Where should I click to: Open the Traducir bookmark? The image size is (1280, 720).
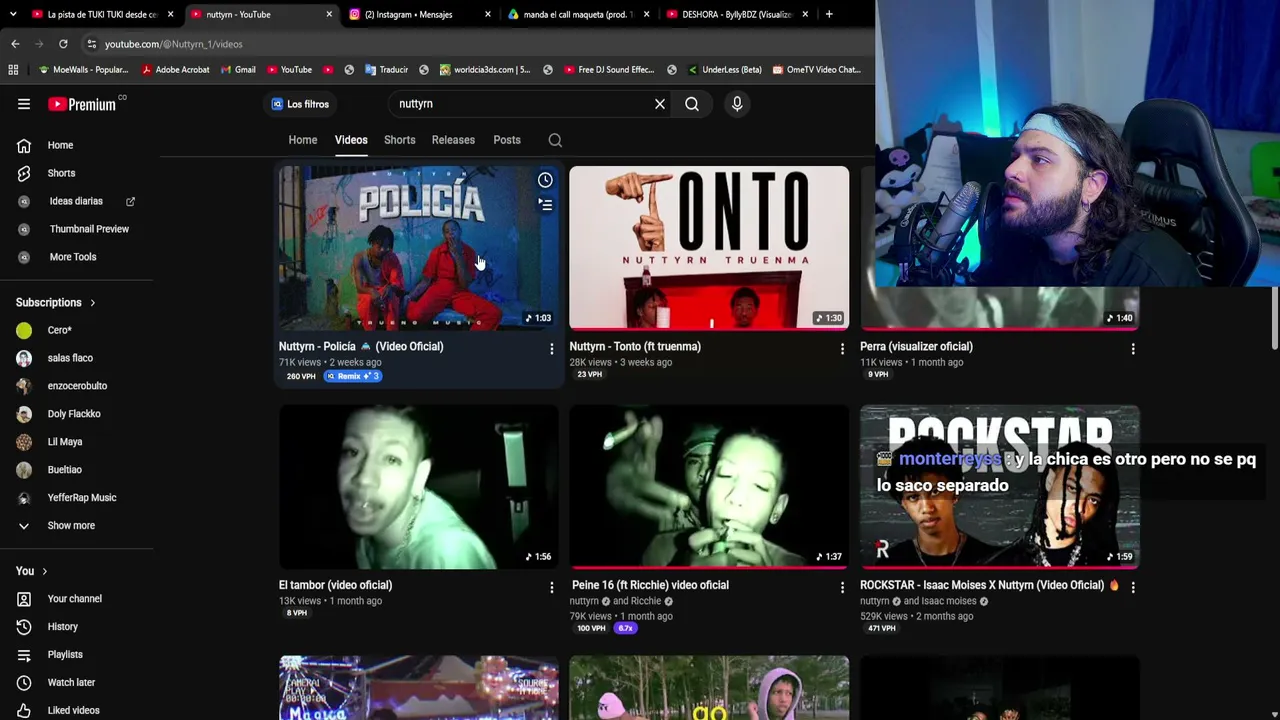pos(386,70)
